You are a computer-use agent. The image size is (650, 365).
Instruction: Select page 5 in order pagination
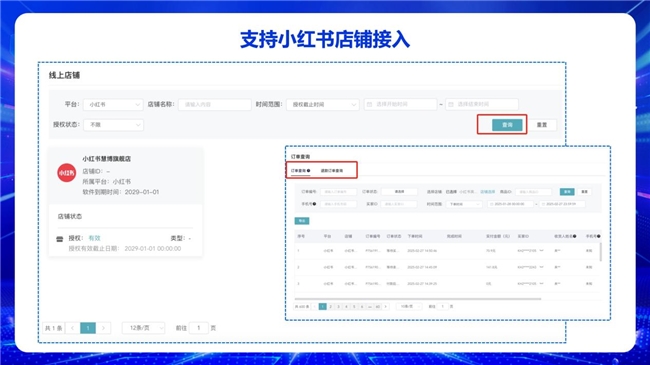(x=354, y=307)
